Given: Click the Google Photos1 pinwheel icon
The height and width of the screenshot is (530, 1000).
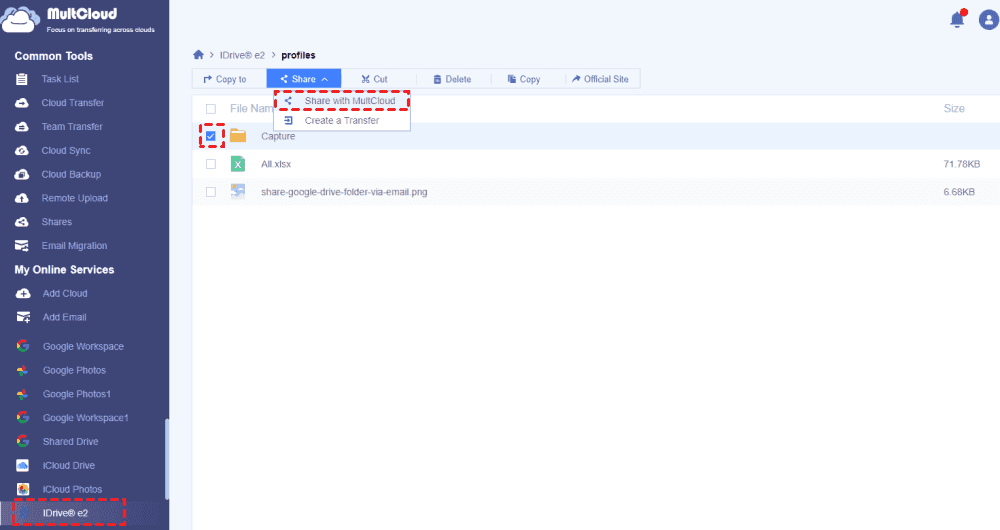Looking at the screenshot, I should pos(22,394).
